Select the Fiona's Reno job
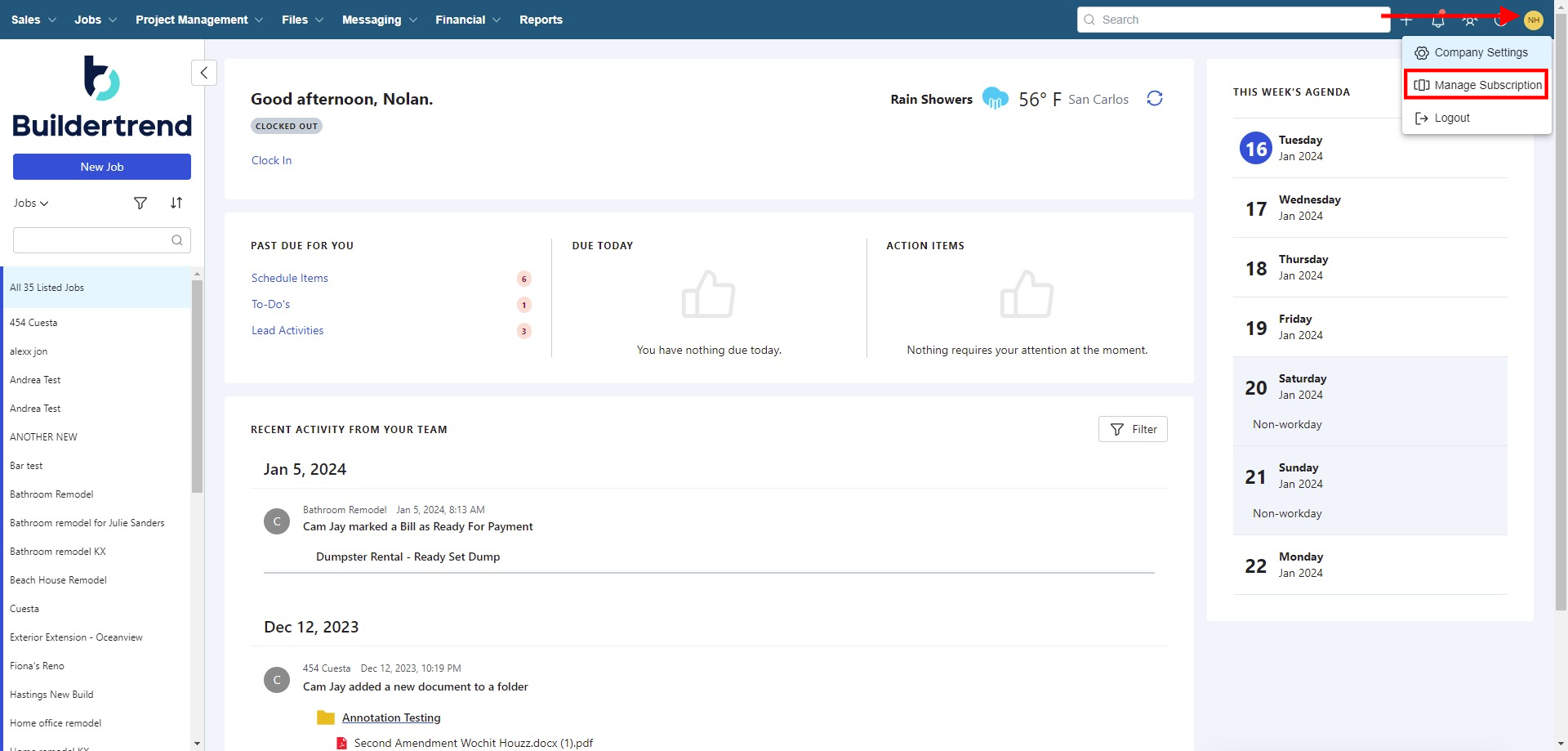The height and width of the screenshot is (751, 1568). tap(97, 666)
